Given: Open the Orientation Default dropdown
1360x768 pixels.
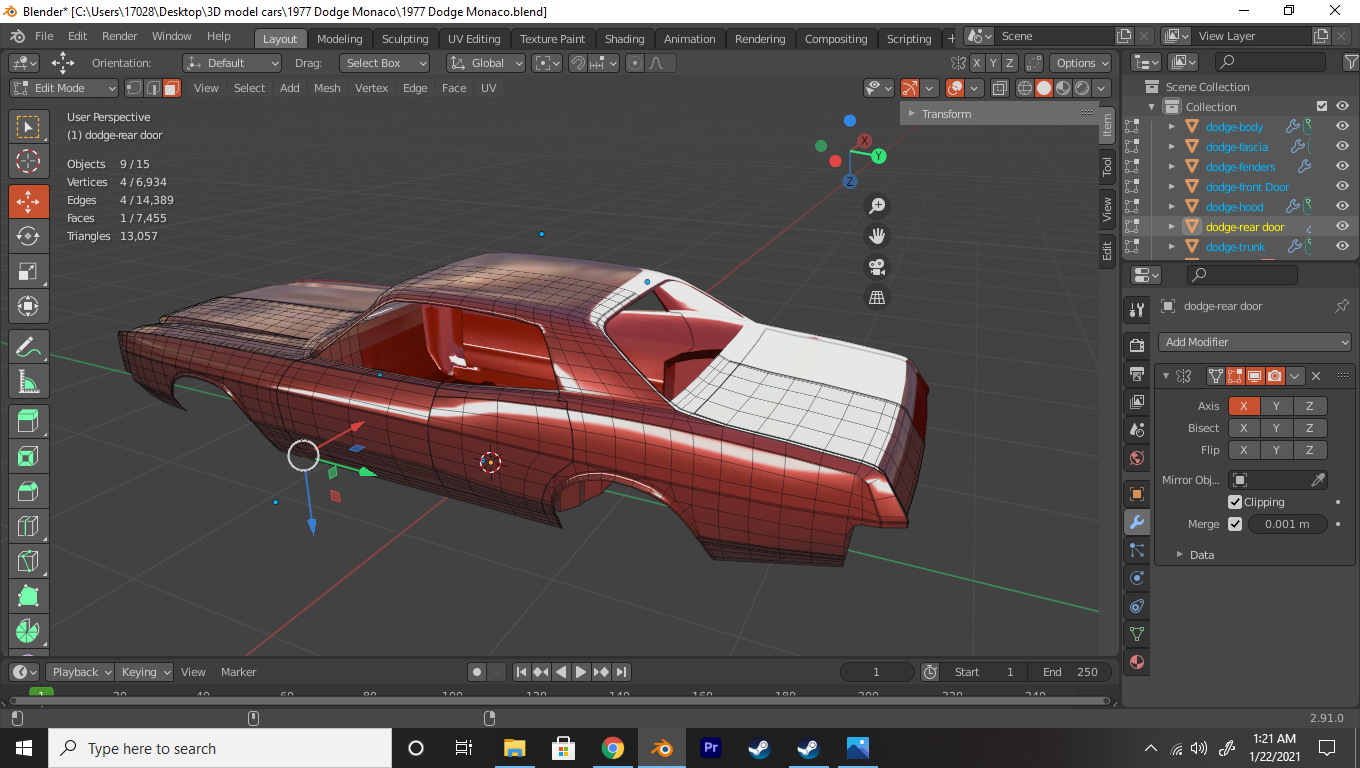Looking at the screenshot, I should (232, 63).
